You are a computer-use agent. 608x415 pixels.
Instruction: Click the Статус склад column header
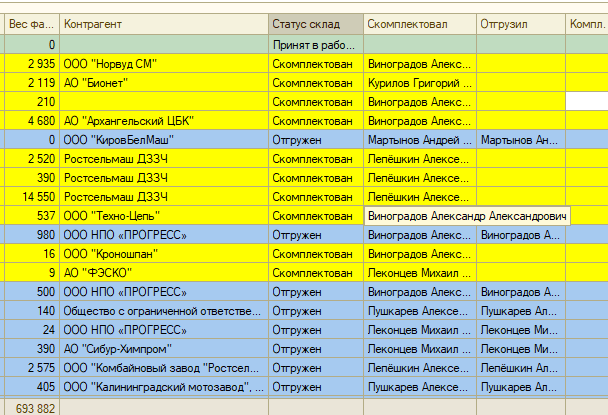click(316, 24)
